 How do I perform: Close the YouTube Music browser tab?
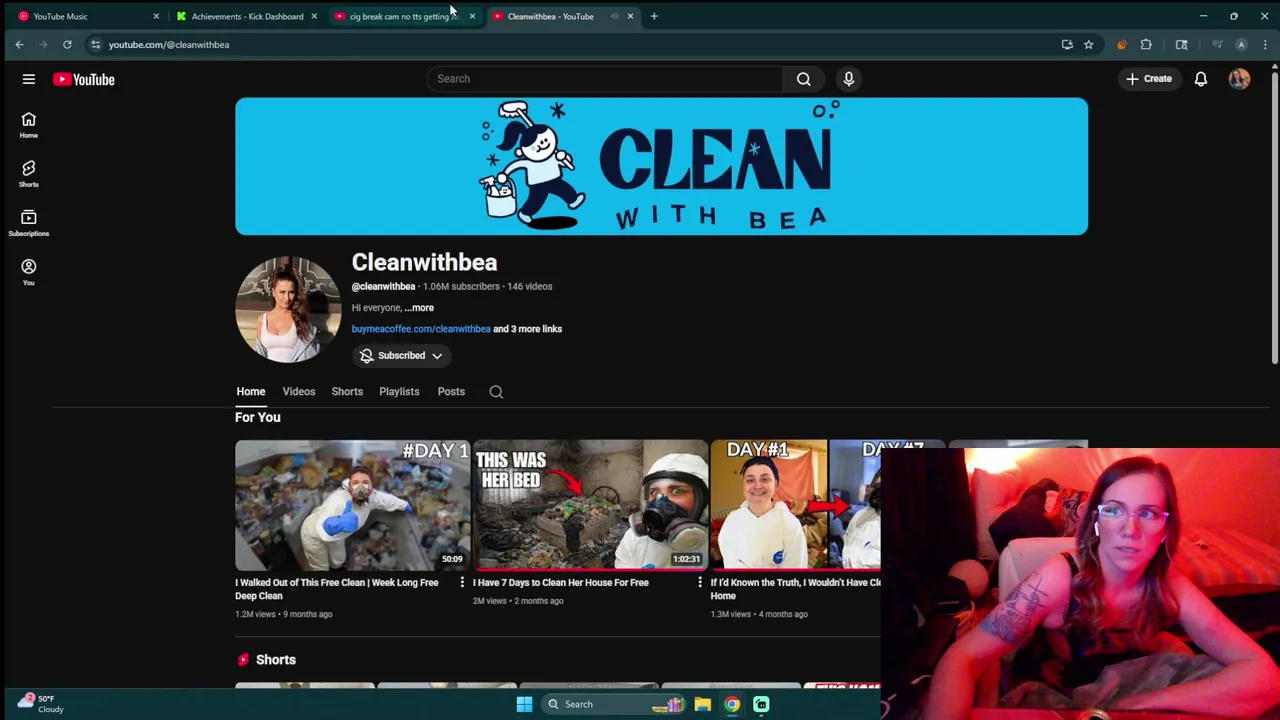pos(156,16)
